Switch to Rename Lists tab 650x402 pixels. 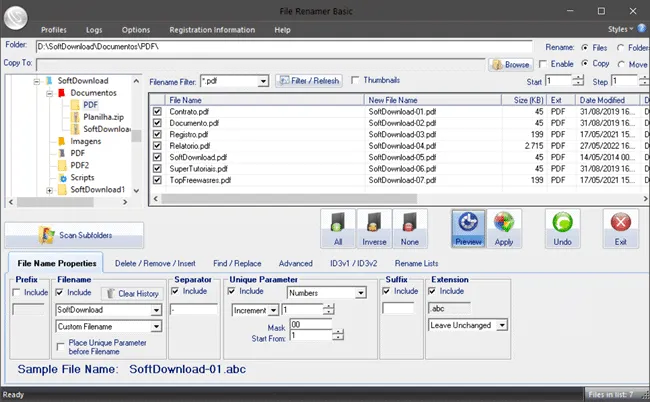click(416, 263)
